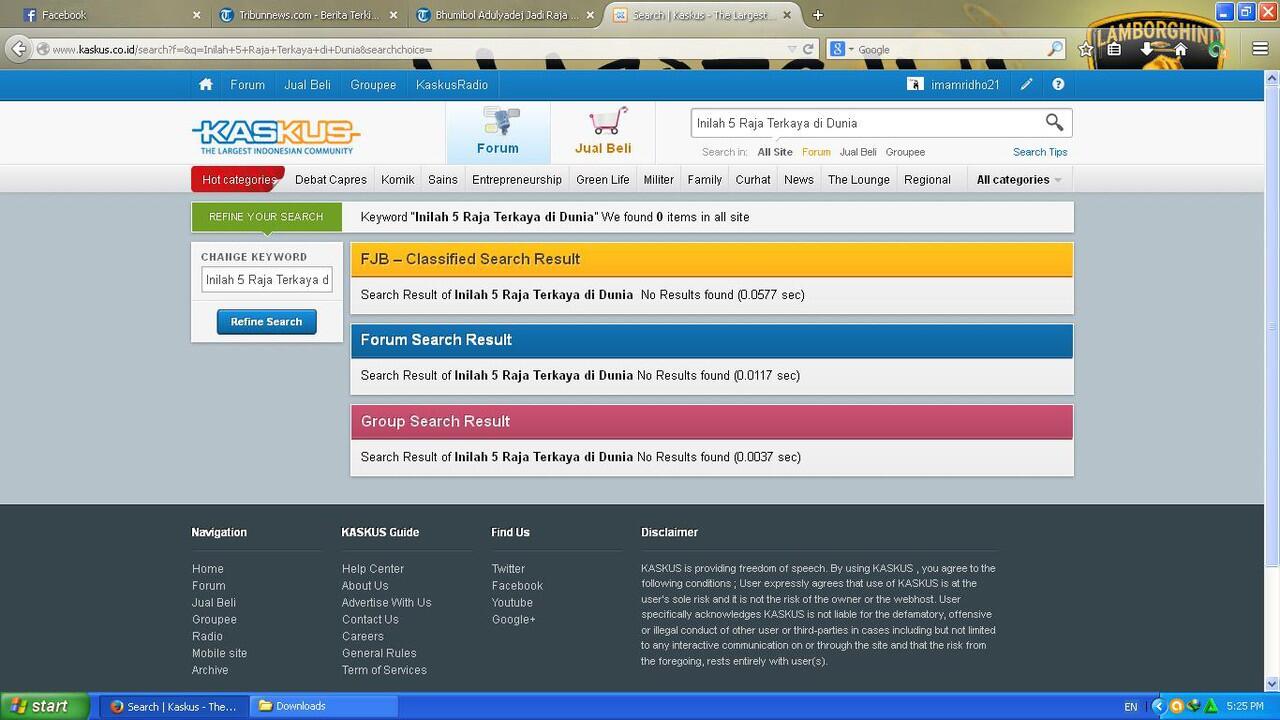
Task: Open the Entrepreneurship category
Action: point(517,180)
